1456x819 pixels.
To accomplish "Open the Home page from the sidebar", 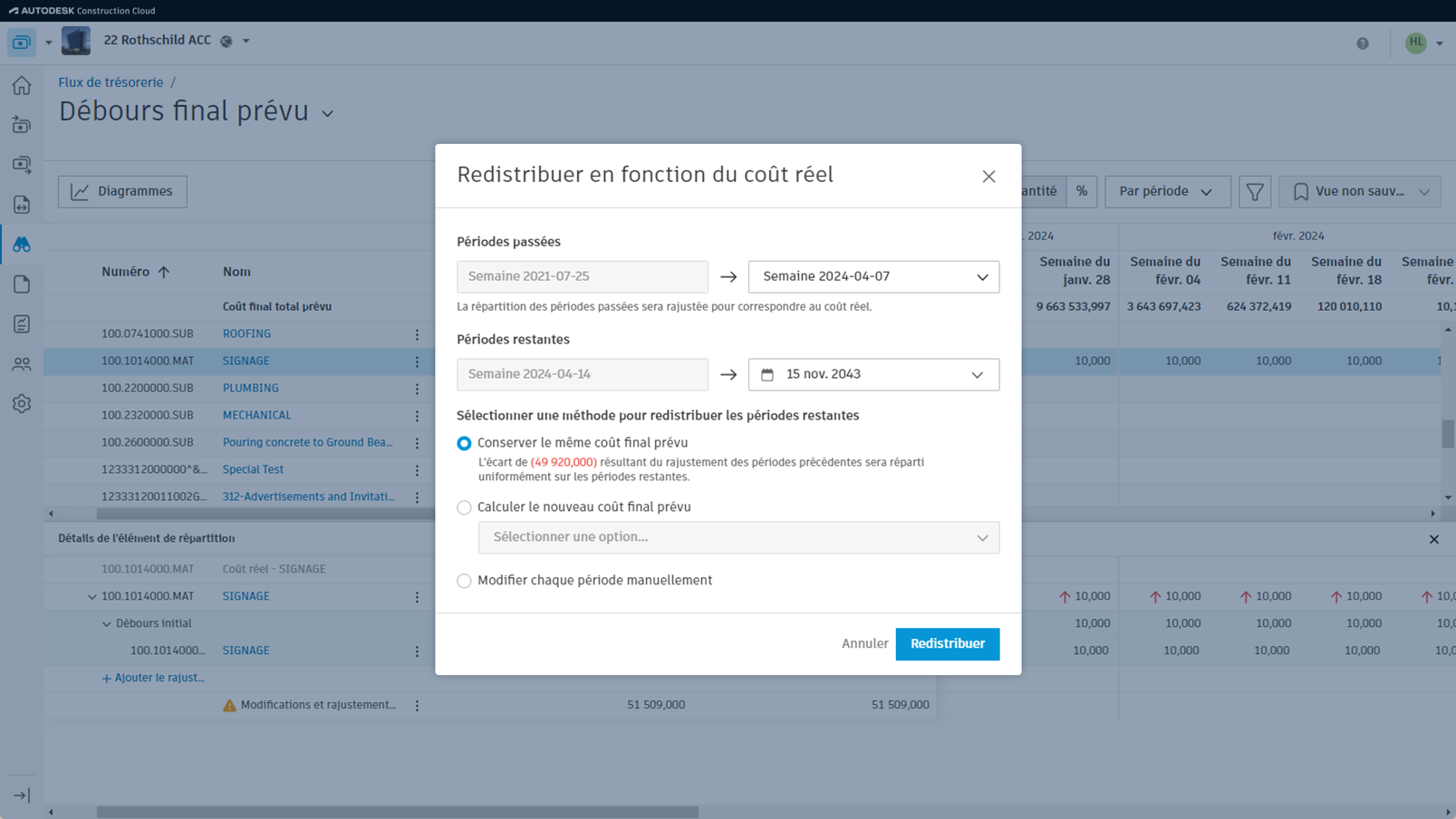I will pos(21,84).
